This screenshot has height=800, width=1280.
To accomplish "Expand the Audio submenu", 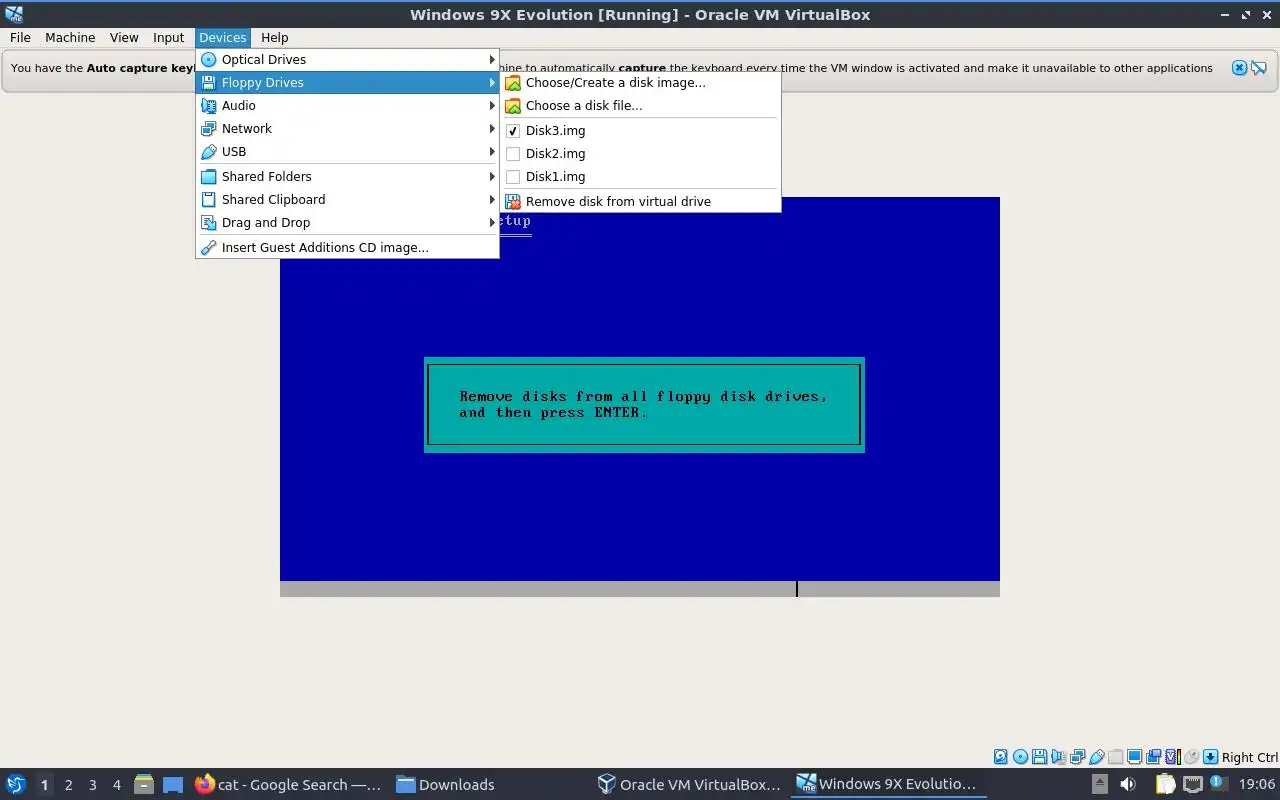I will (x=347, y=105).
